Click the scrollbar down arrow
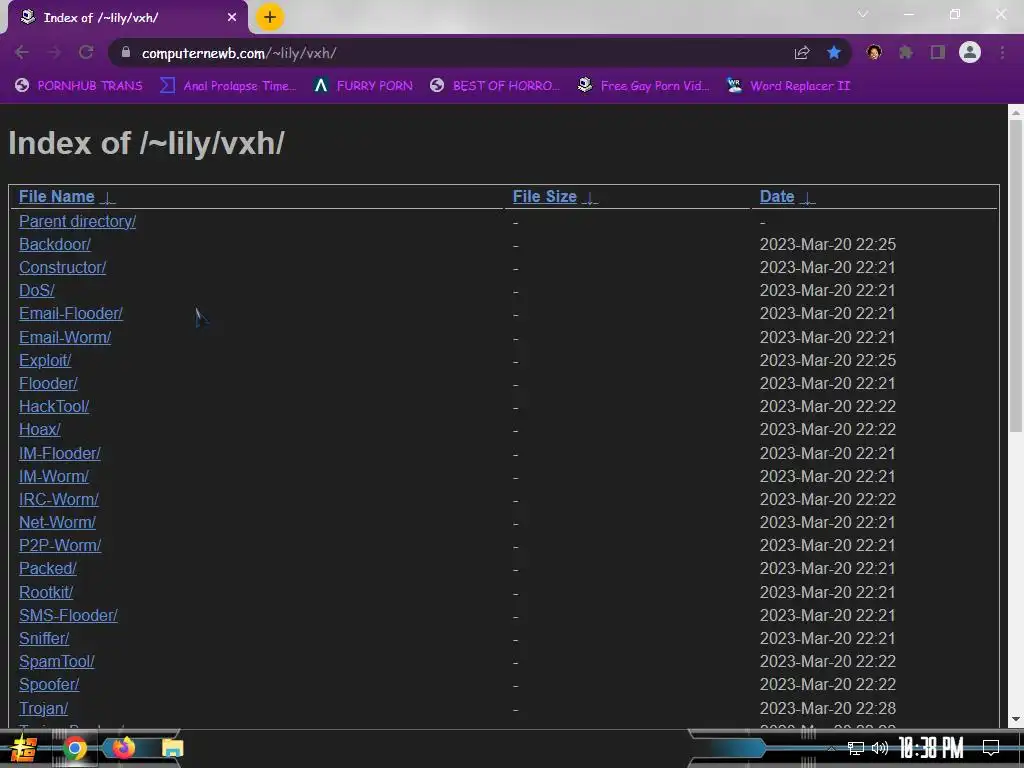Viewport: 1024px width, 768px height. (1016, 720)
